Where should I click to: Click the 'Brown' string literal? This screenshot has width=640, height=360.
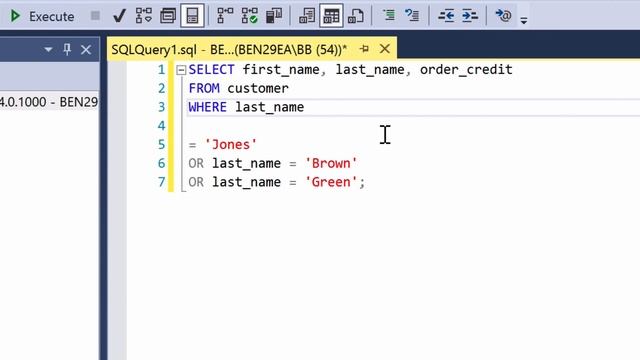pyautogui.click(x=331, y=163)
